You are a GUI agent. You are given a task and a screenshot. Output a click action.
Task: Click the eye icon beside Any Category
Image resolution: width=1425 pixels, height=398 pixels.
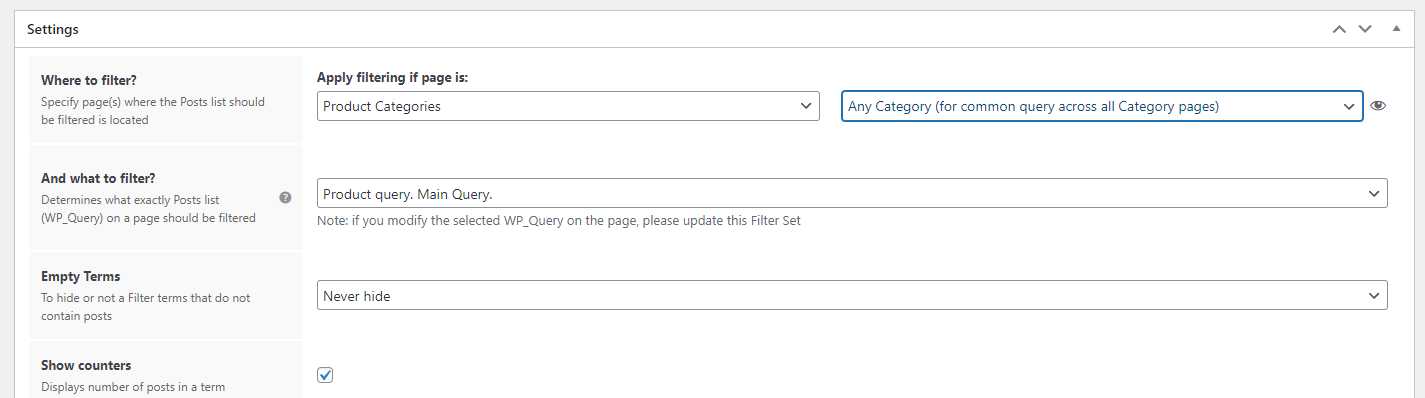(1378, 106)
